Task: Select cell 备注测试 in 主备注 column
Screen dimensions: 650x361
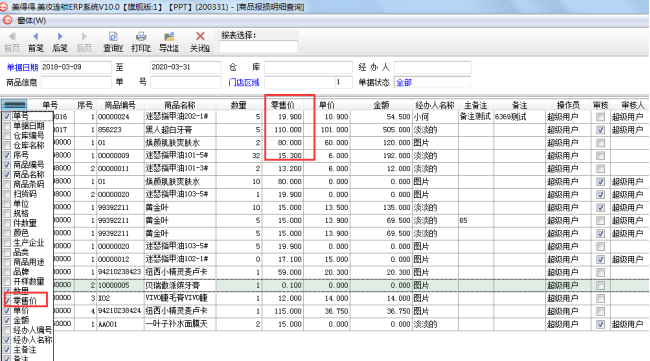Action: [x=475, y=117]
